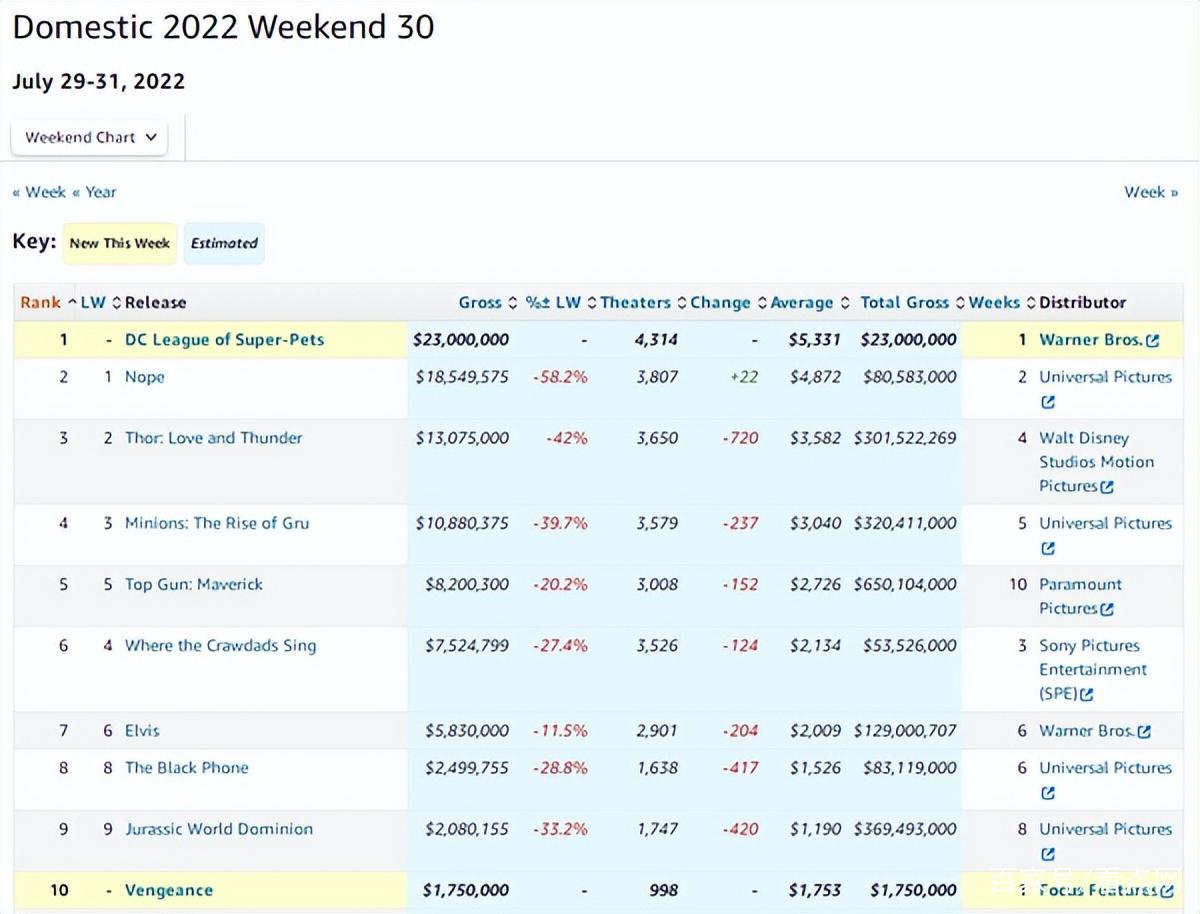Open the Weekend Chart dropdown
Screen dimensions: 1200x914
coord(90,138)
